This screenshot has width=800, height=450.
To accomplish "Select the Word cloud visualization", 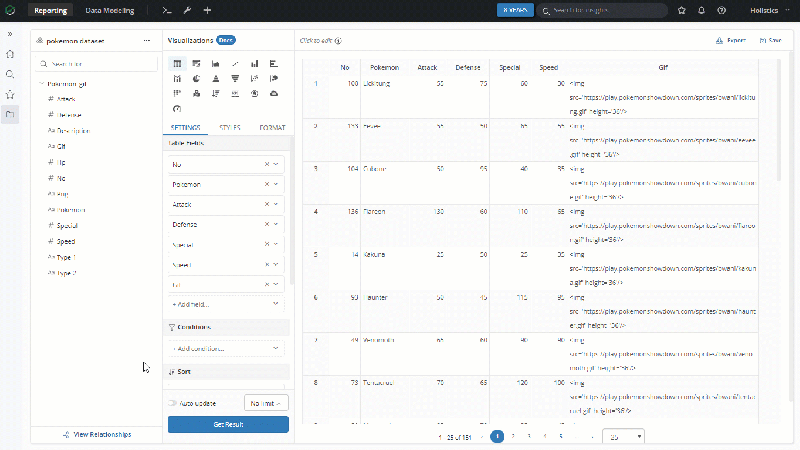I will [x=274, y=93].
